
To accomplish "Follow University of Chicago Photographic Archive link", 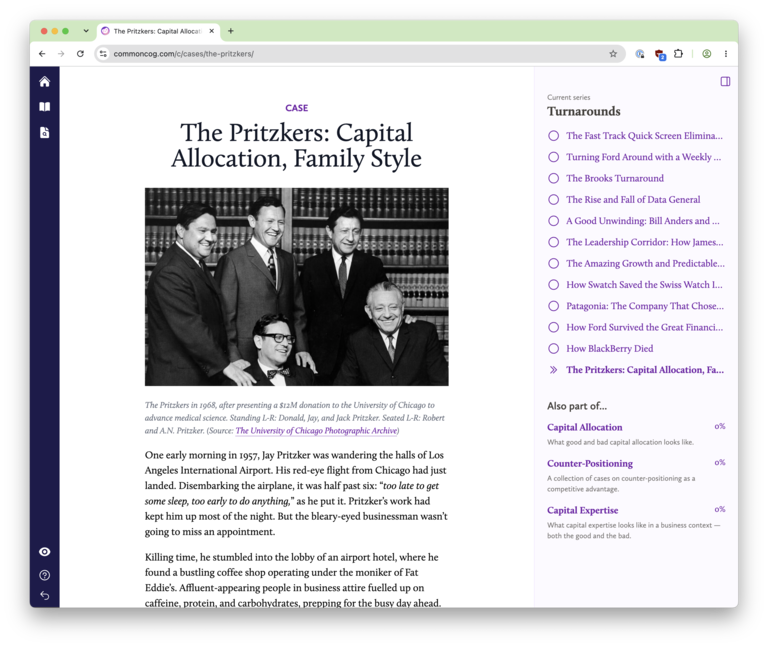I will point(316,431).
